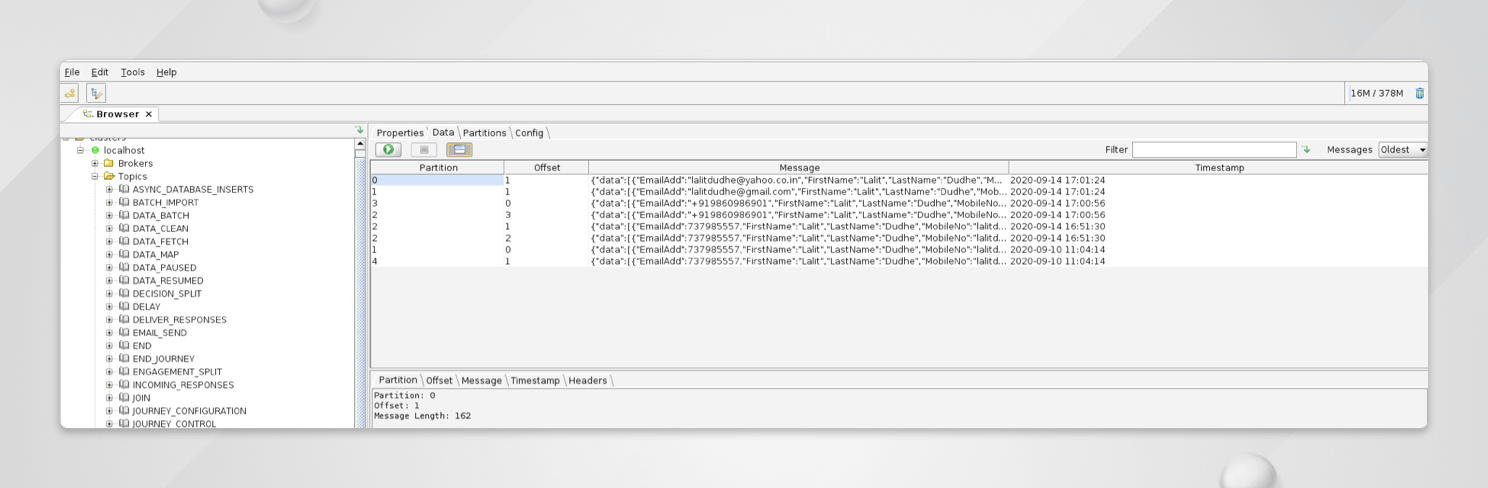Click the ASYNC_DATABASE_INSERTS topic icon
Image resolution: width=1488 pixels, height=488 pixels.
click(x=124, y=189)
